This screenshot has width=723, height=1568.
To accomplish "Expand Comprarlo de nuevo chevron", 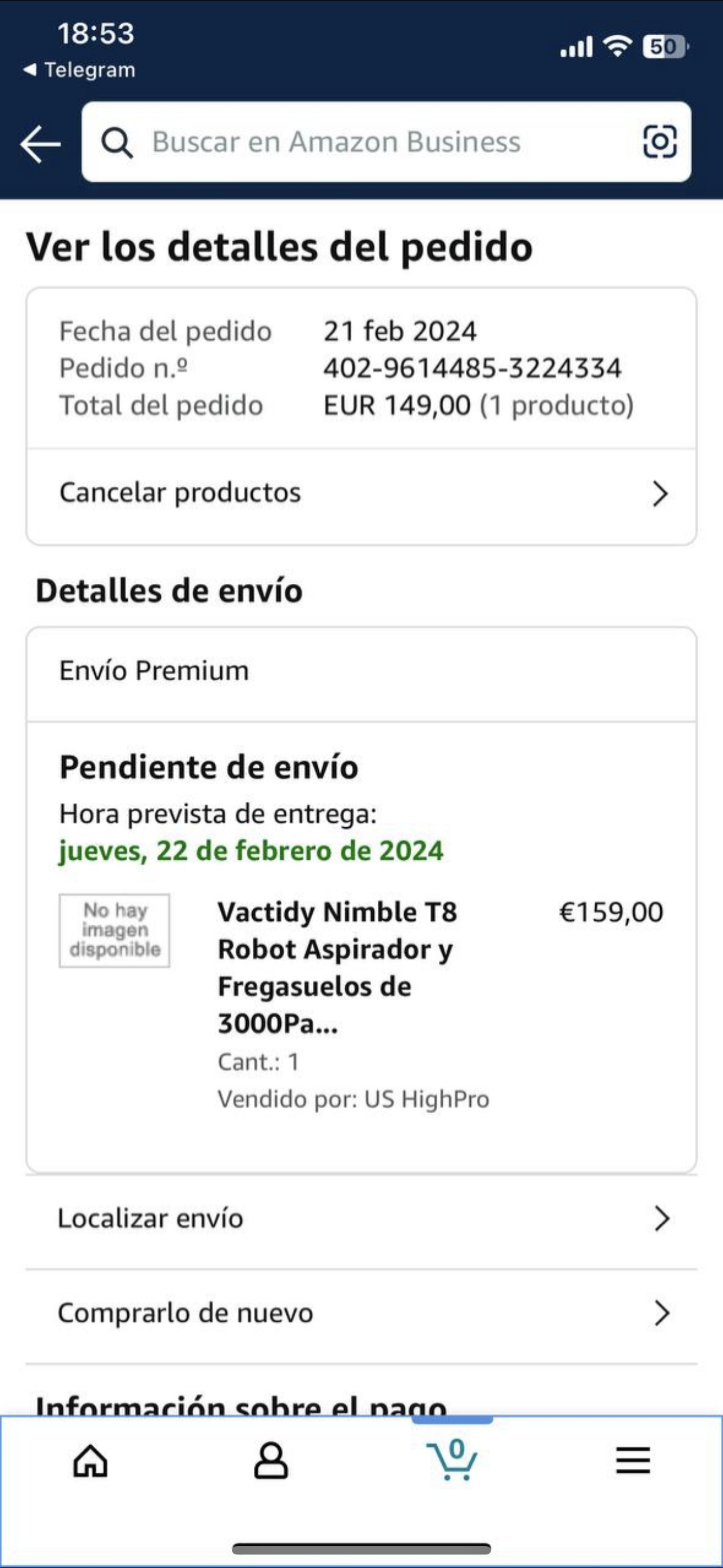I will click(x=661, y=1313).
